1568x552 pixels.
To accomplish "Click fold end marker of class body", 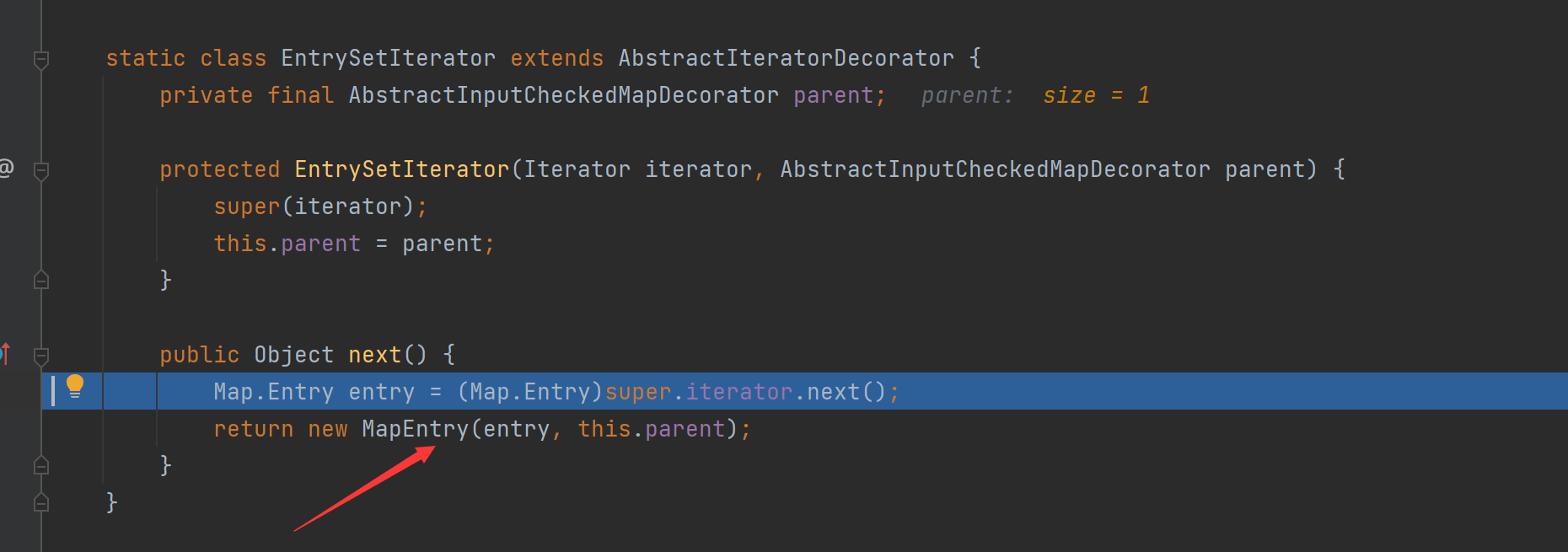I will [x=40, y=503].
